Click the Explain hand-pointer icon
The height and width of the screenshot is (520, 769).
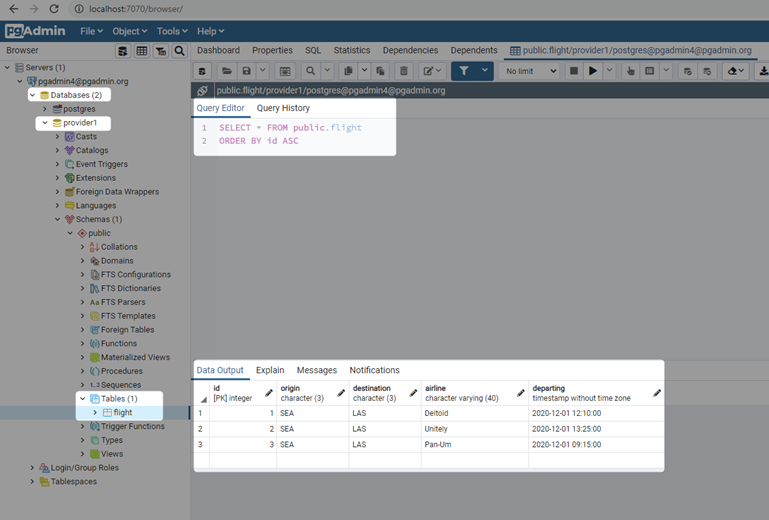(630, 71)
